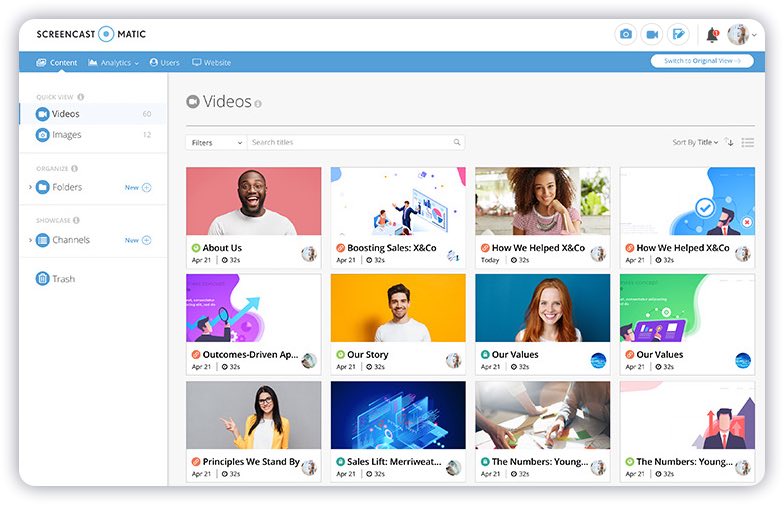784x505 pixels.
Task: Click Switch to Original View button
Action: [702, 61]
